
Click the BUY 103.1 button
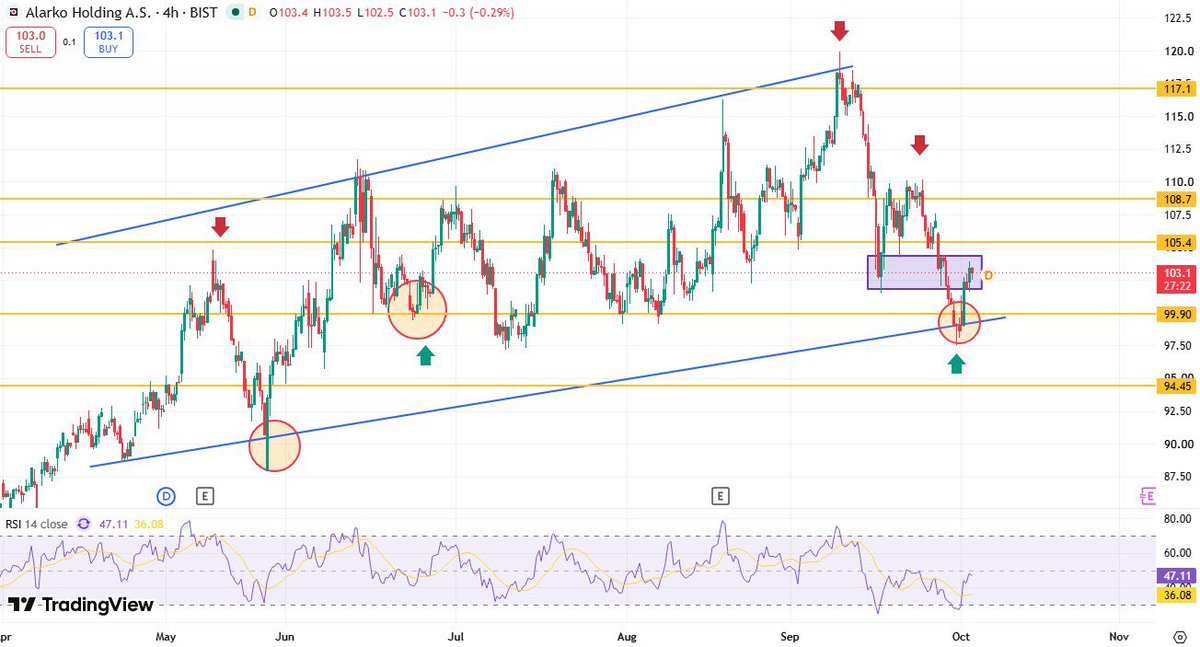coord(108,42)
